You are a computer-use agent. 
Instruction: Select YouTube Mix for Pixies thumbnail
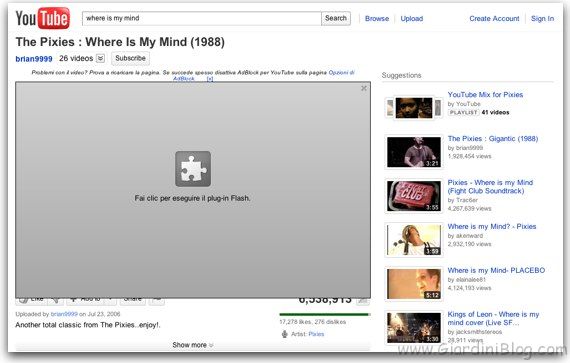414,108
